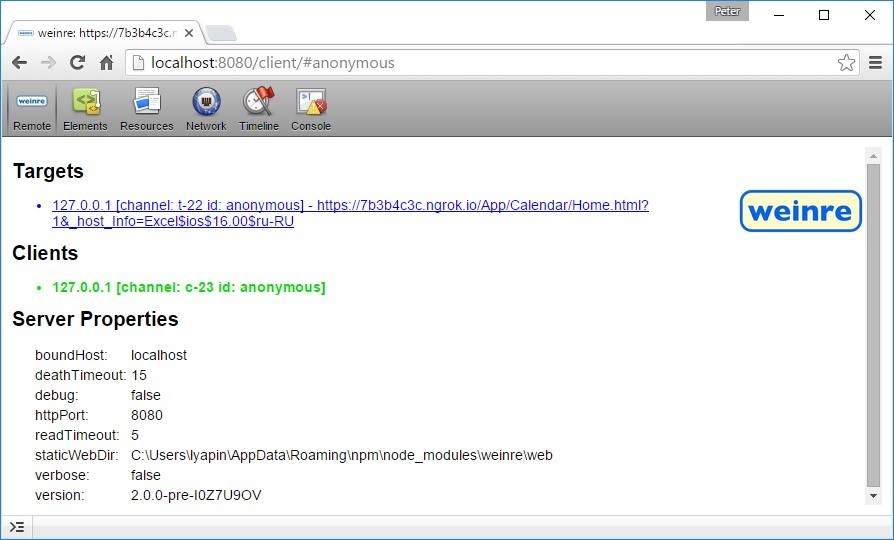Image resolution: width=894 pixels, height=540 pixels.
Task: Click the localhost:8080 address bar
Action: 493,63
